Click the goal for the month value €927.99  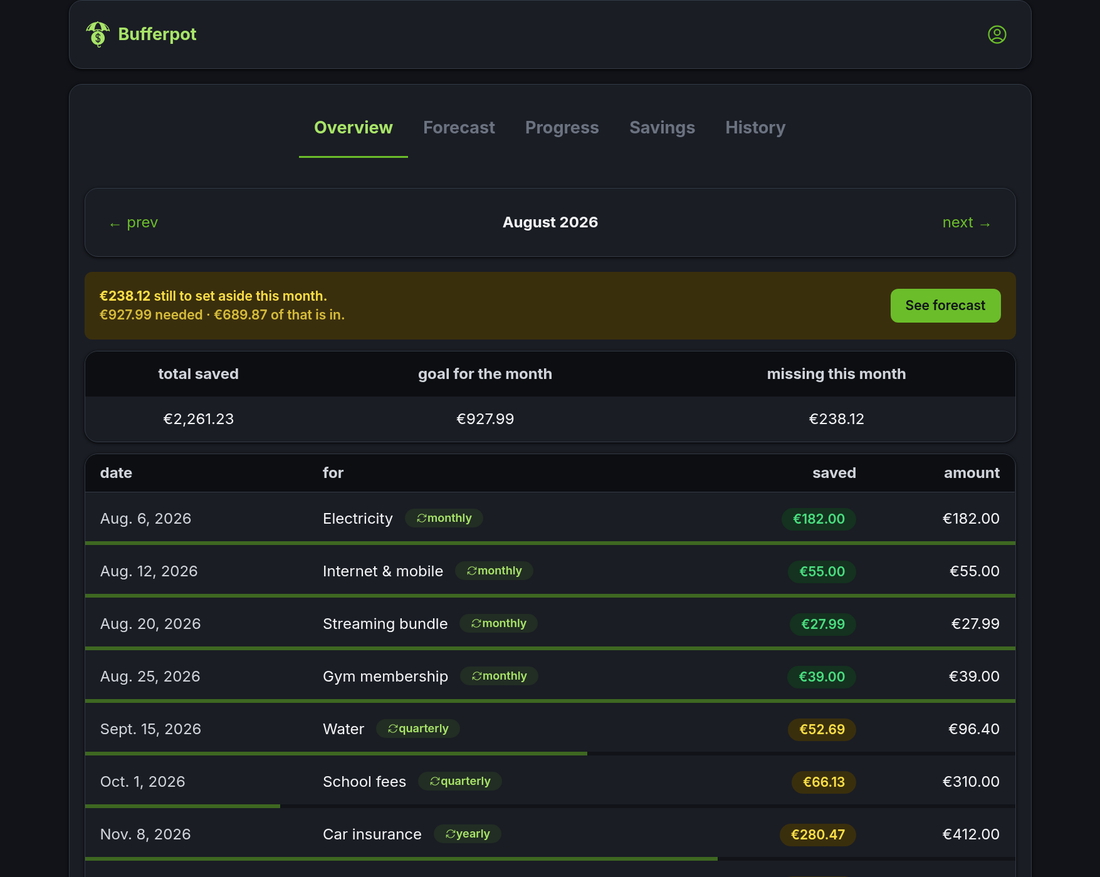pyautogui.click(x=485, y=419)
